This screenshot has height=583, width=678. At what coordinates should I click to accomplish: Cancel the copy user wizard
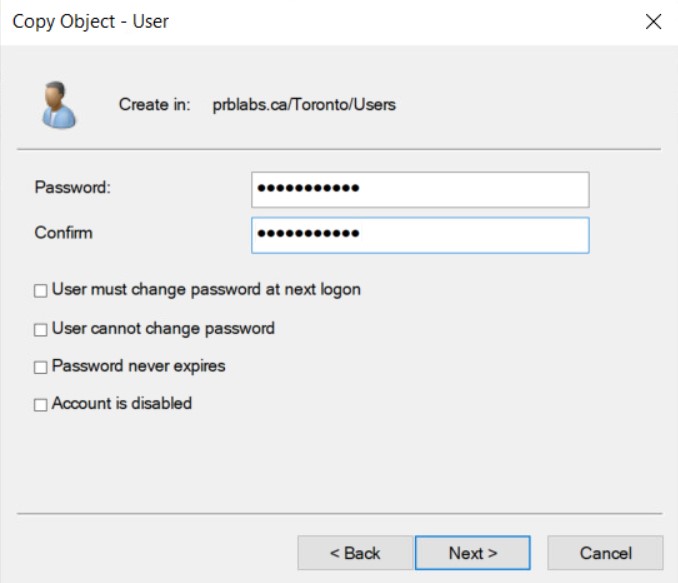[x=605, y=553]
